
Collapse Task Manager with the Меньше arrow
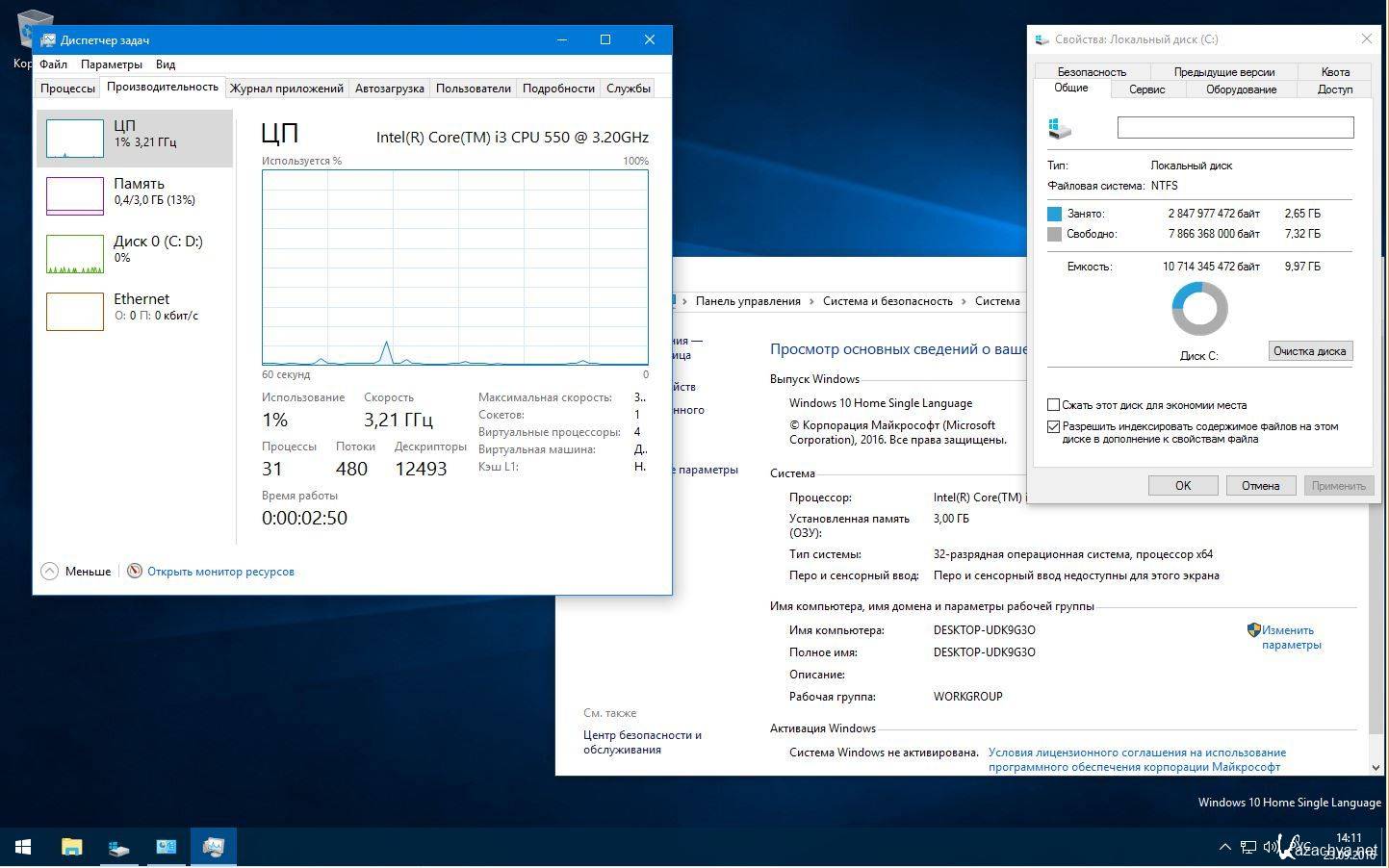pyautogui.click(x=50, y=572)
